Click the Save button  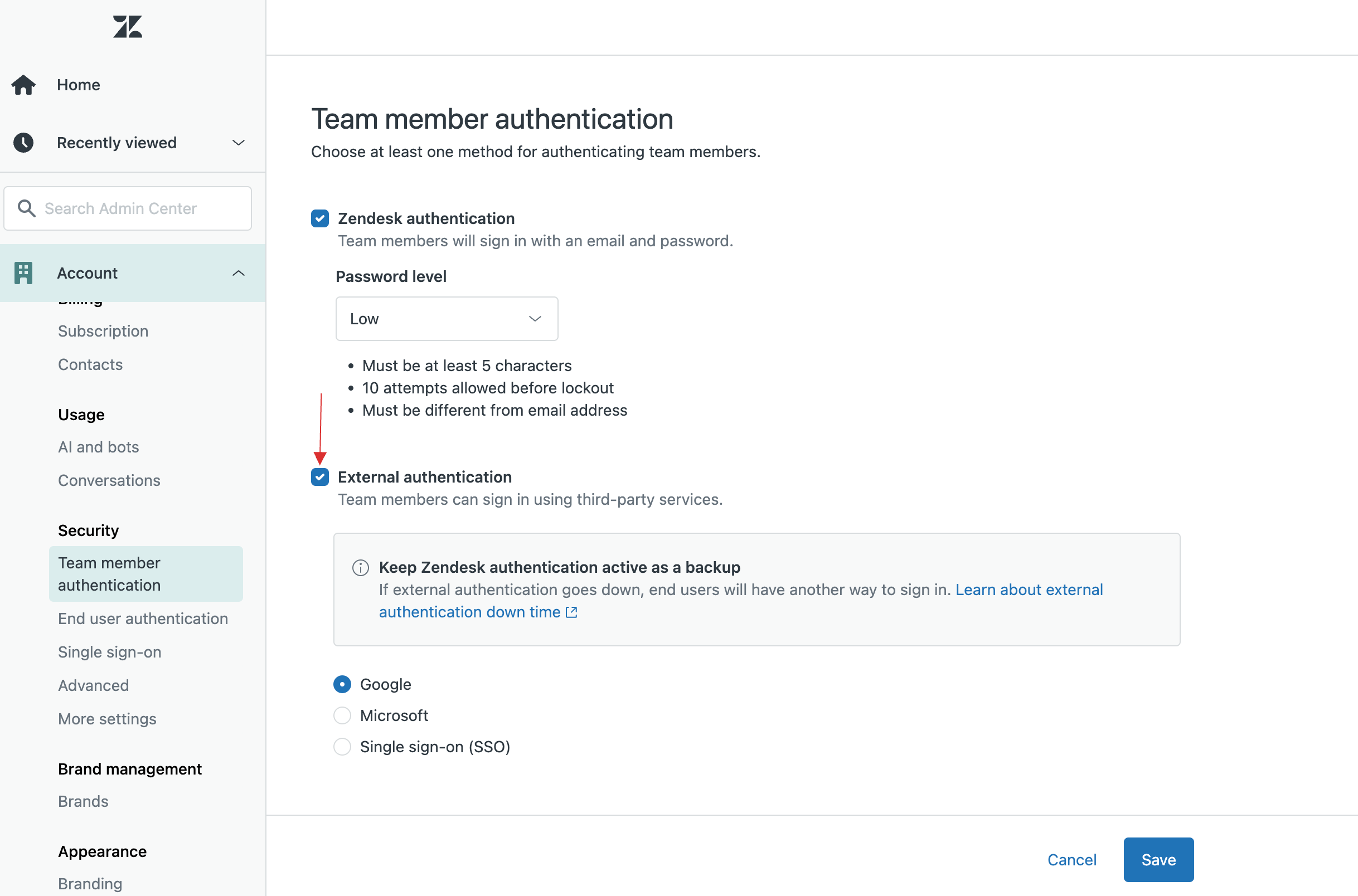pos(1158,859)
